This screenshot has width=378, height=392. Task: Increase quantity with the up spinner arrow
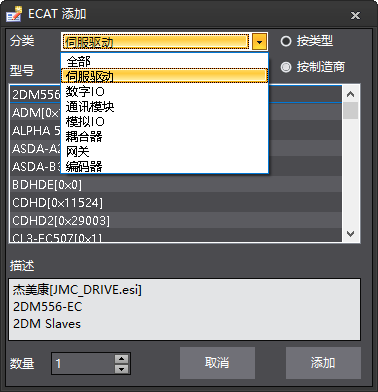121,358
